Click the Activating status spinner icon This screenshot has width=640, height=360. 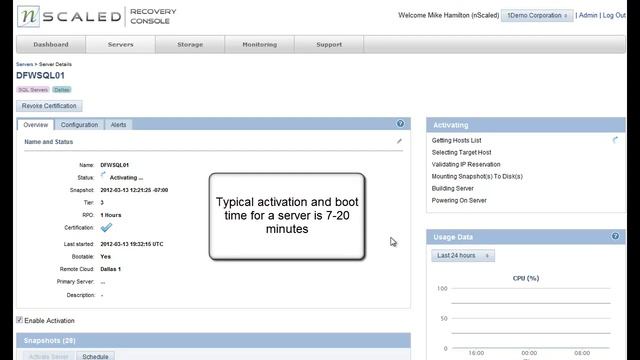tap(103, 176)
